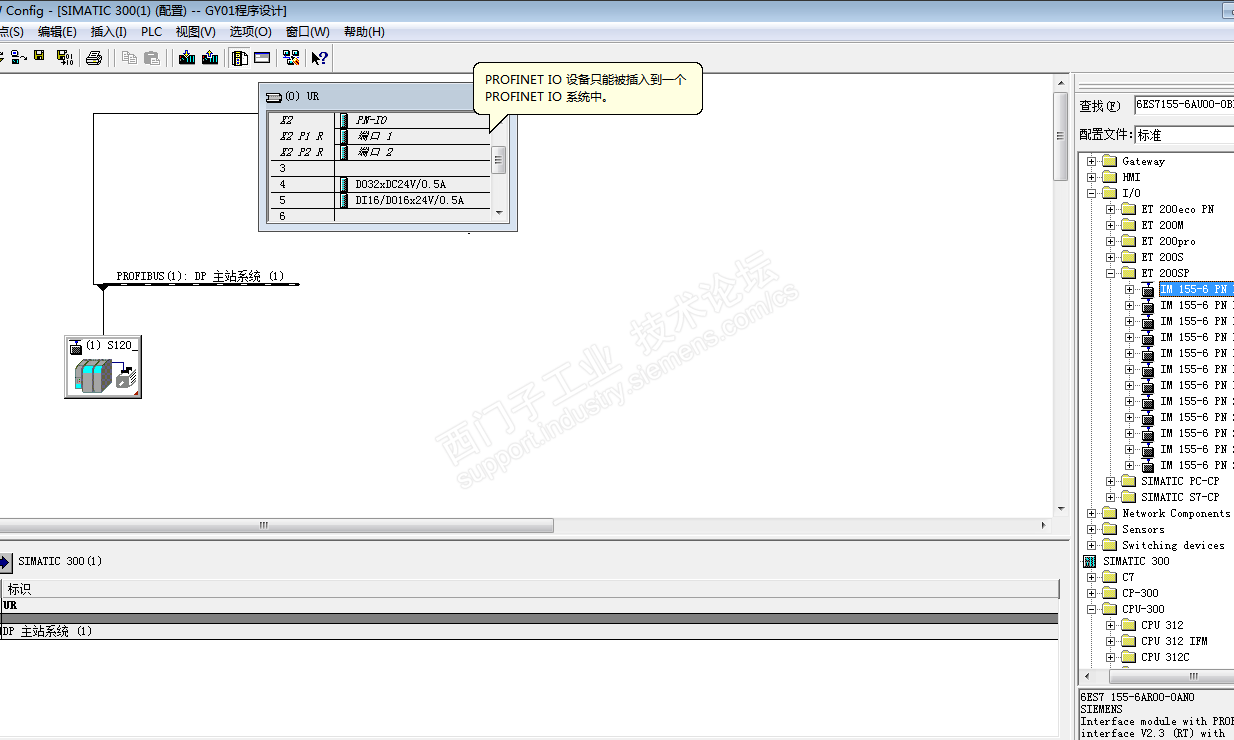1234x740 pixels.
Task: Expand the ET 200eco PN folder
Action: (x=1110, y=209)
